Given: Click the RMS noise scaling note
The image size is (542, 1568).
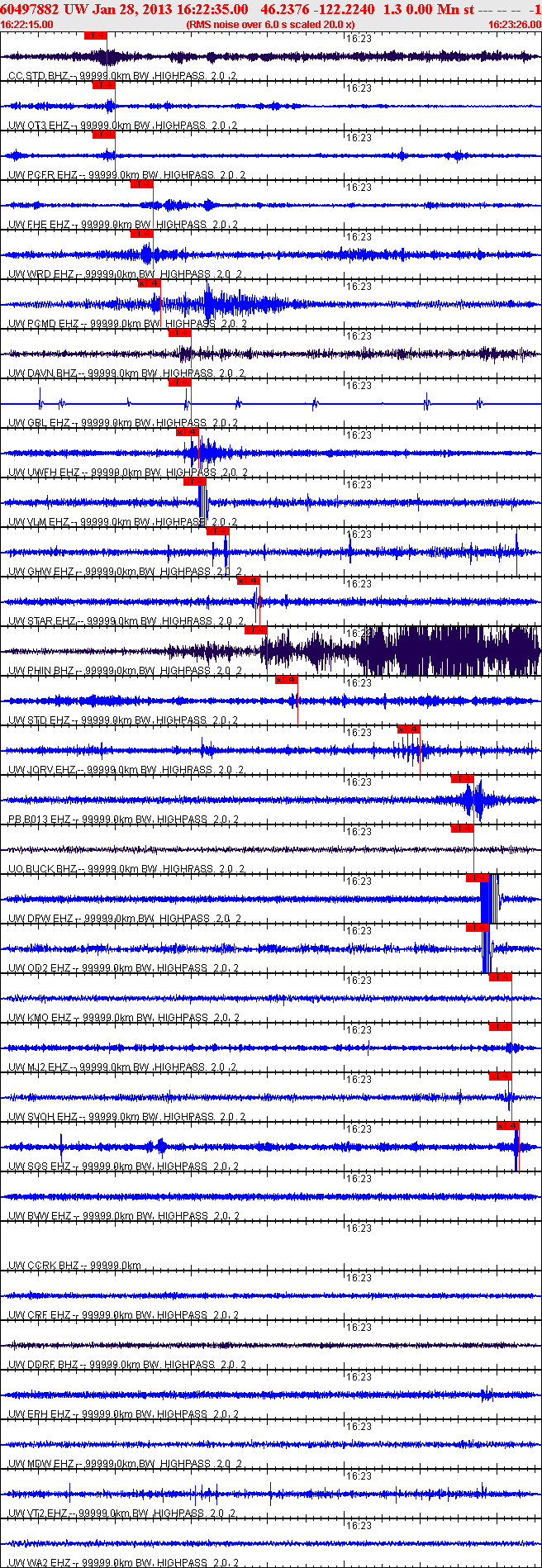Looking at the screenshot, I should click(x=271, y=25).
